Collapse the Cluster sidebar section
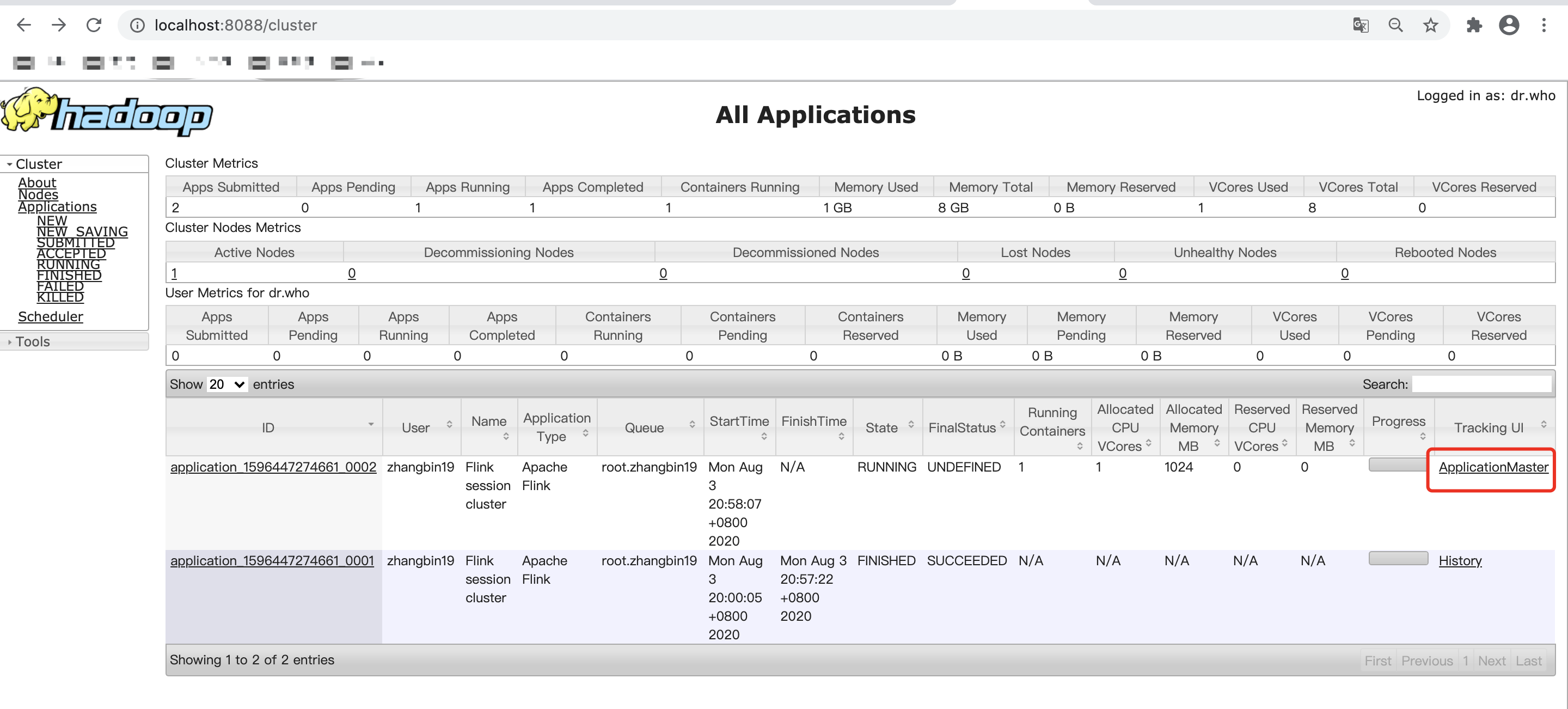 point(38,164)
